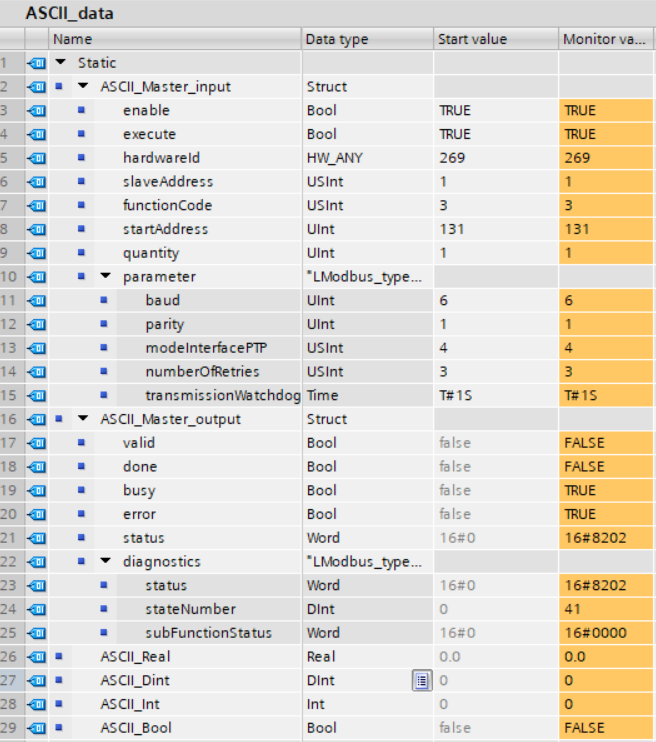The height and width of the screenshot is (742, 656).
Task: Click the row icon on the Static row
Action: 37,63
